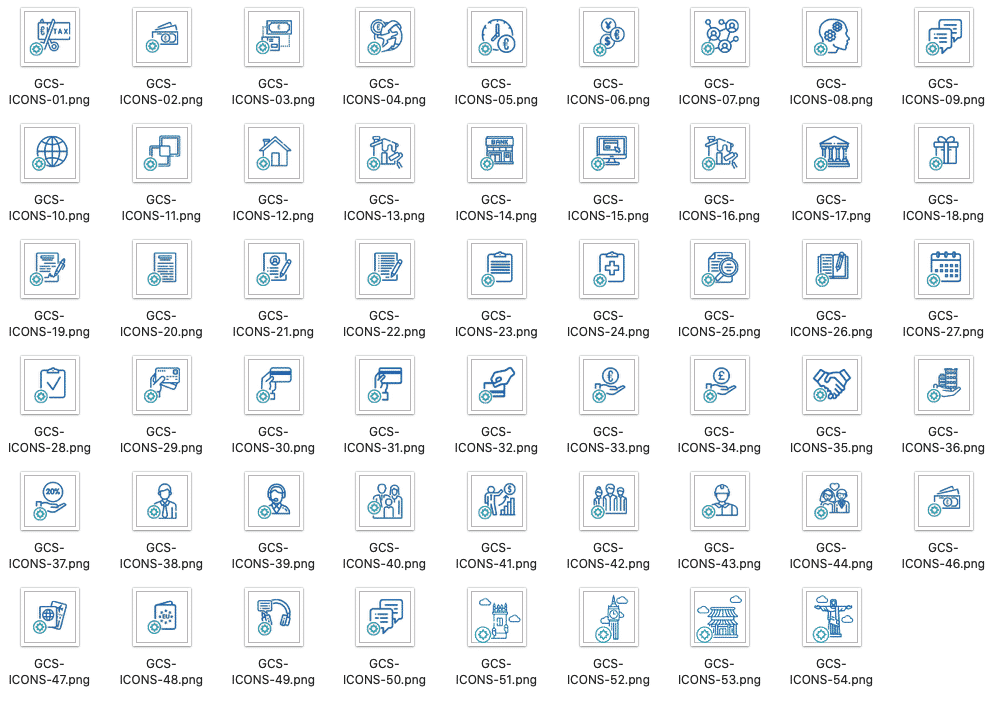Click the file name GCS-ICONS-22.png
Viewport: 996px width, 712px height.
(384, 323)
